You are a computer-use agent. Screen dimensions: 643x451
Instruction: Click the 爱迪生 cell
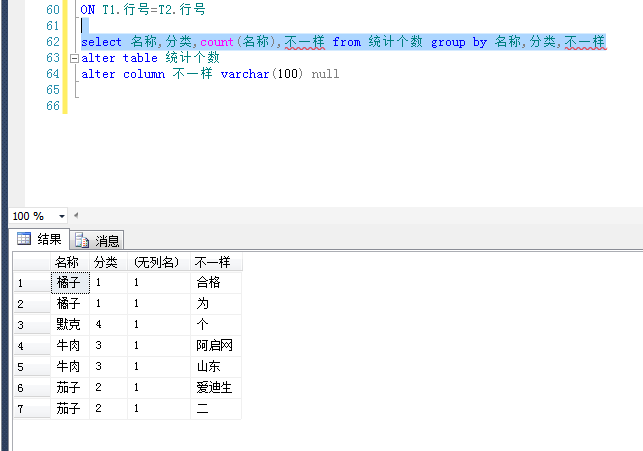tap(216, 387)
